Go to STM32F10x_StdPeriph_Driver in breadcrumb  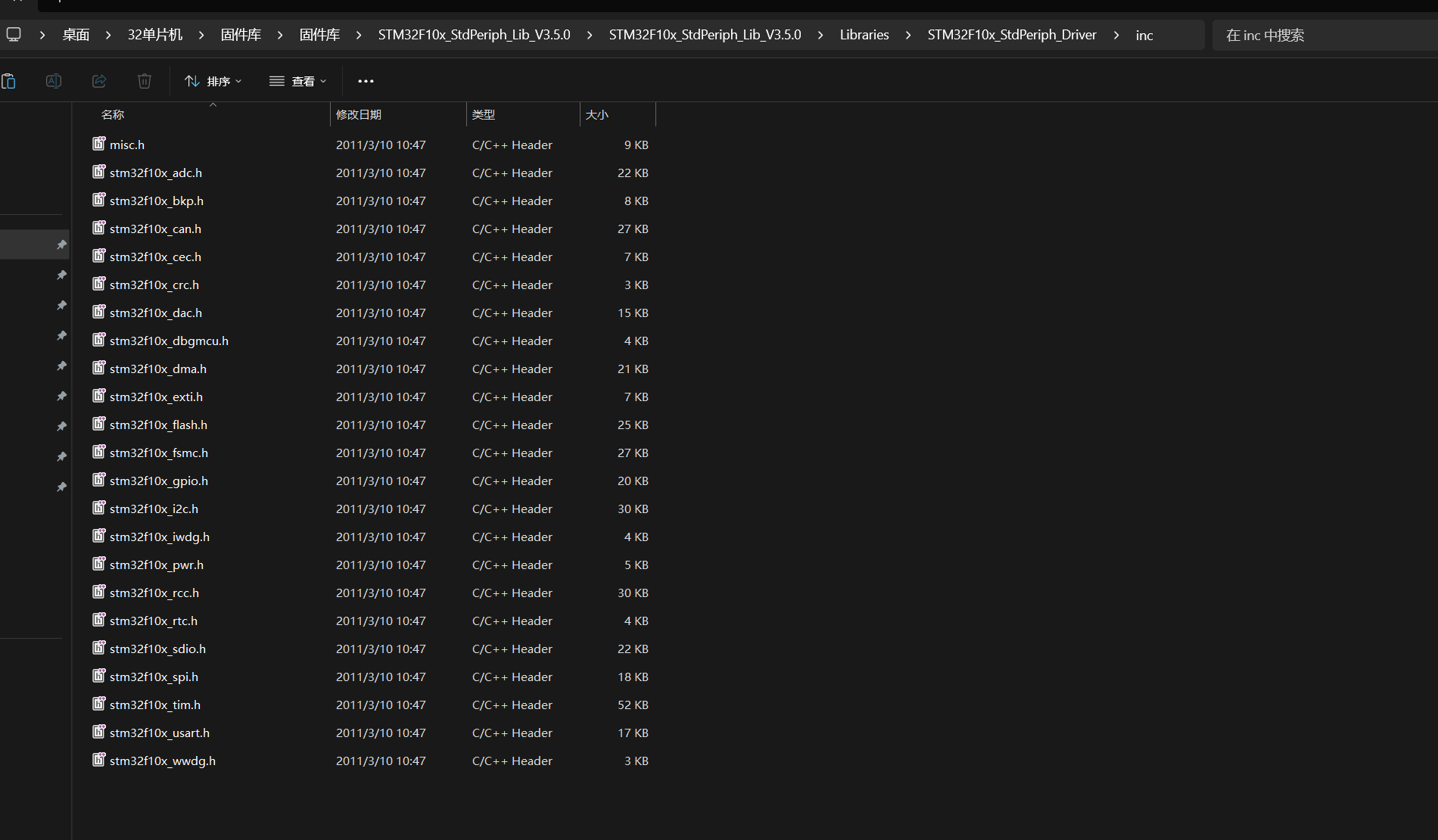[1012, 35]
